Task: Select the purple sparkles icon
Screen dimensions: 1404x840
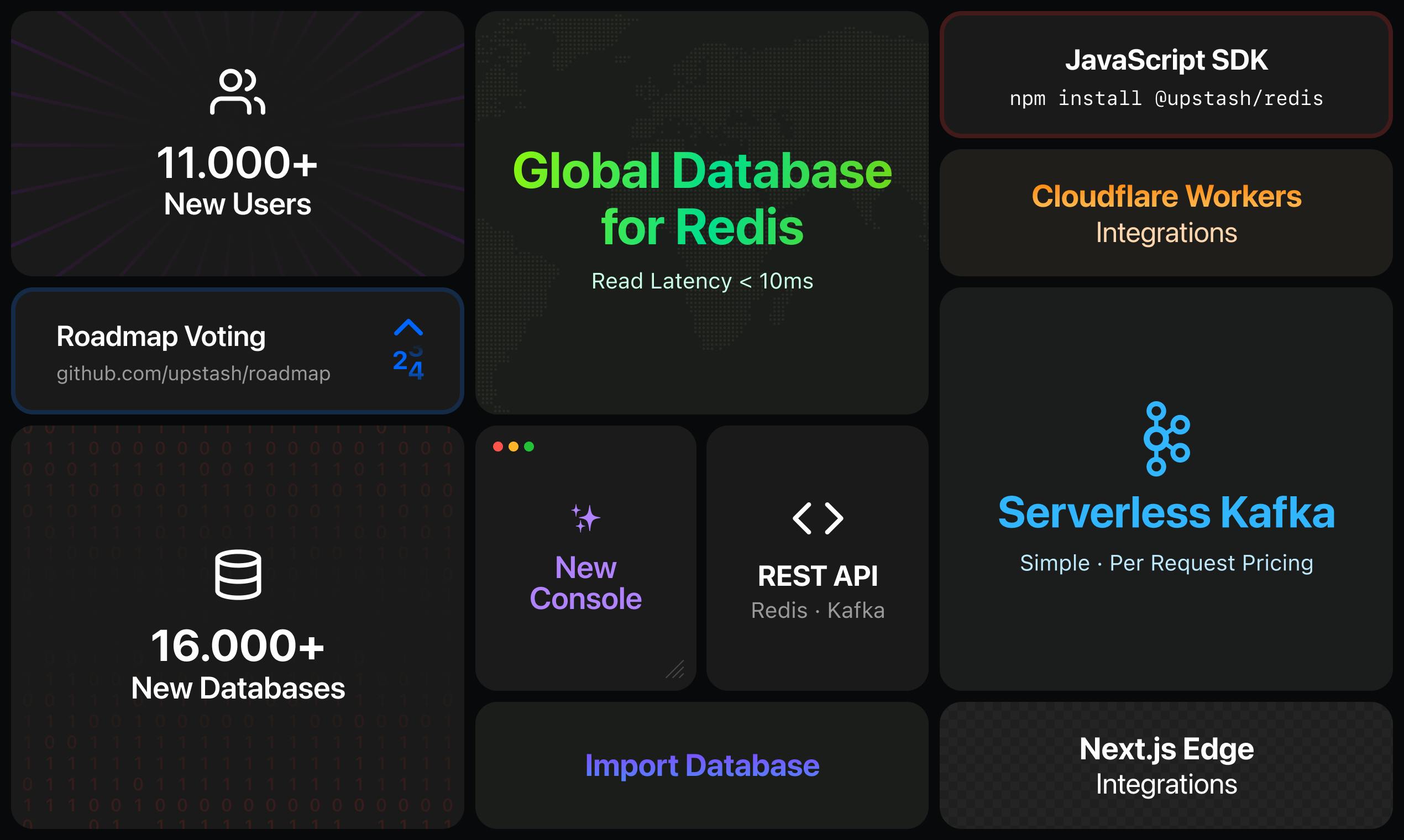Action: pyautogui.click(x=585, y=518)
